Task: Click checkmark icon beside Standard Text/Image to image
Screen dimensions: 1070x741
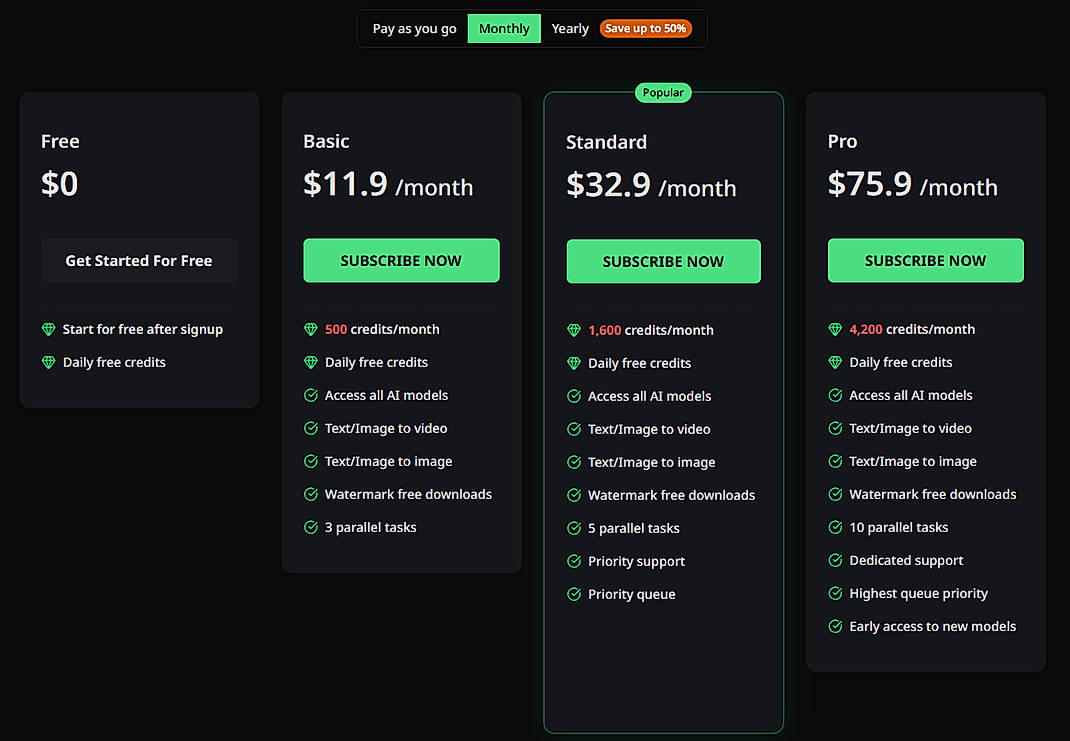Action: click(x=574, y=462)
